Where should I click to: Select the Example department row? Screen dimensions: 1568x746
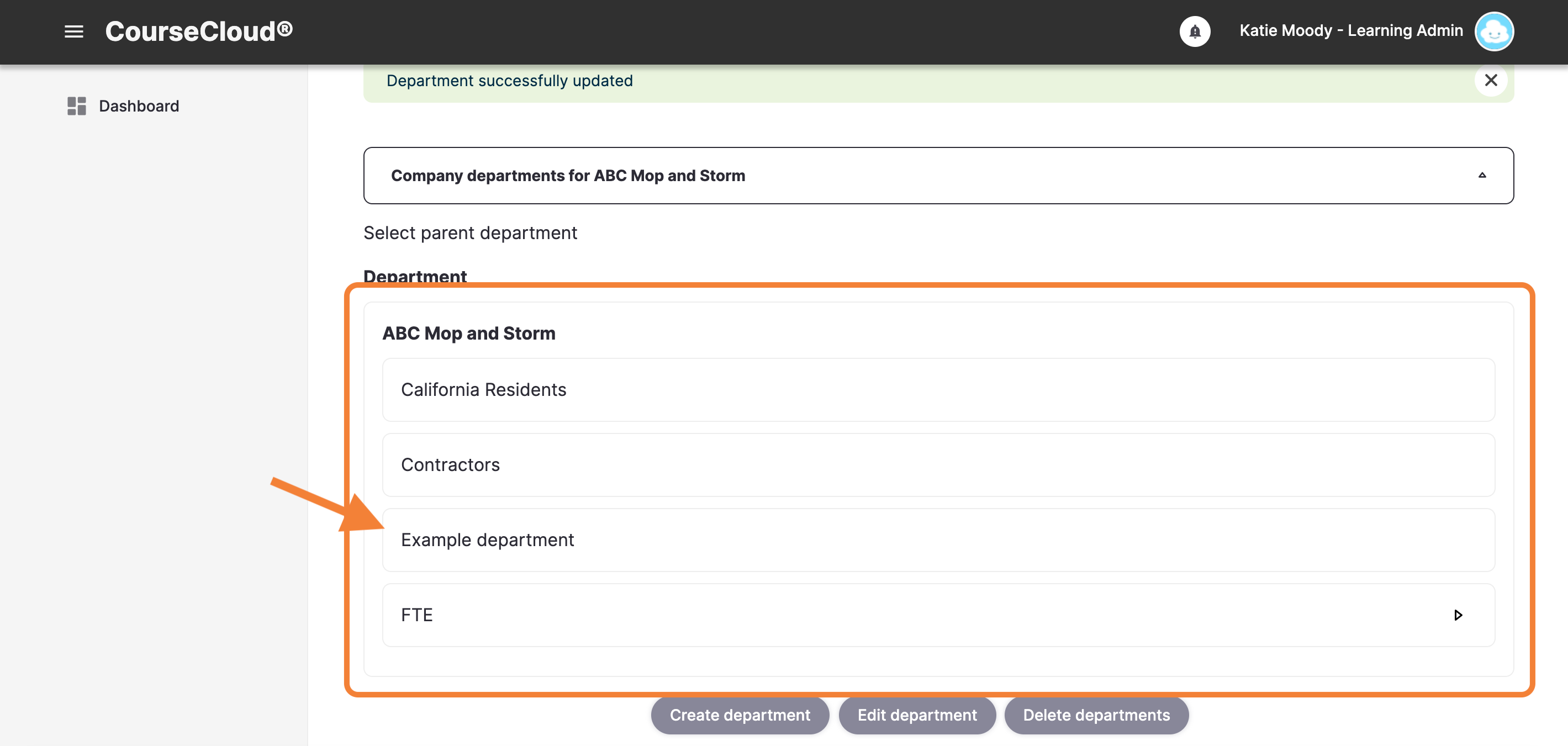pyautogui.click(x=938, y=539)
